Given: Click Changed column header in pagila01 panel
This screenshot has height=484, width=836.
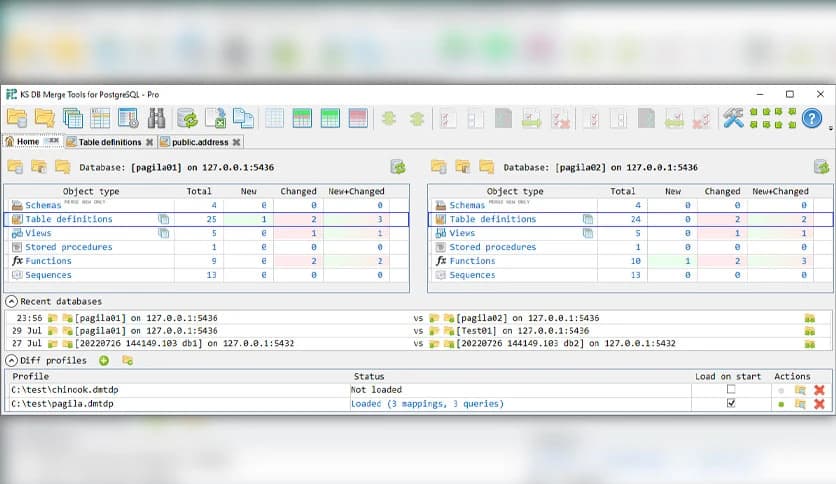Looking at the screenshot, I should point(299,191).
